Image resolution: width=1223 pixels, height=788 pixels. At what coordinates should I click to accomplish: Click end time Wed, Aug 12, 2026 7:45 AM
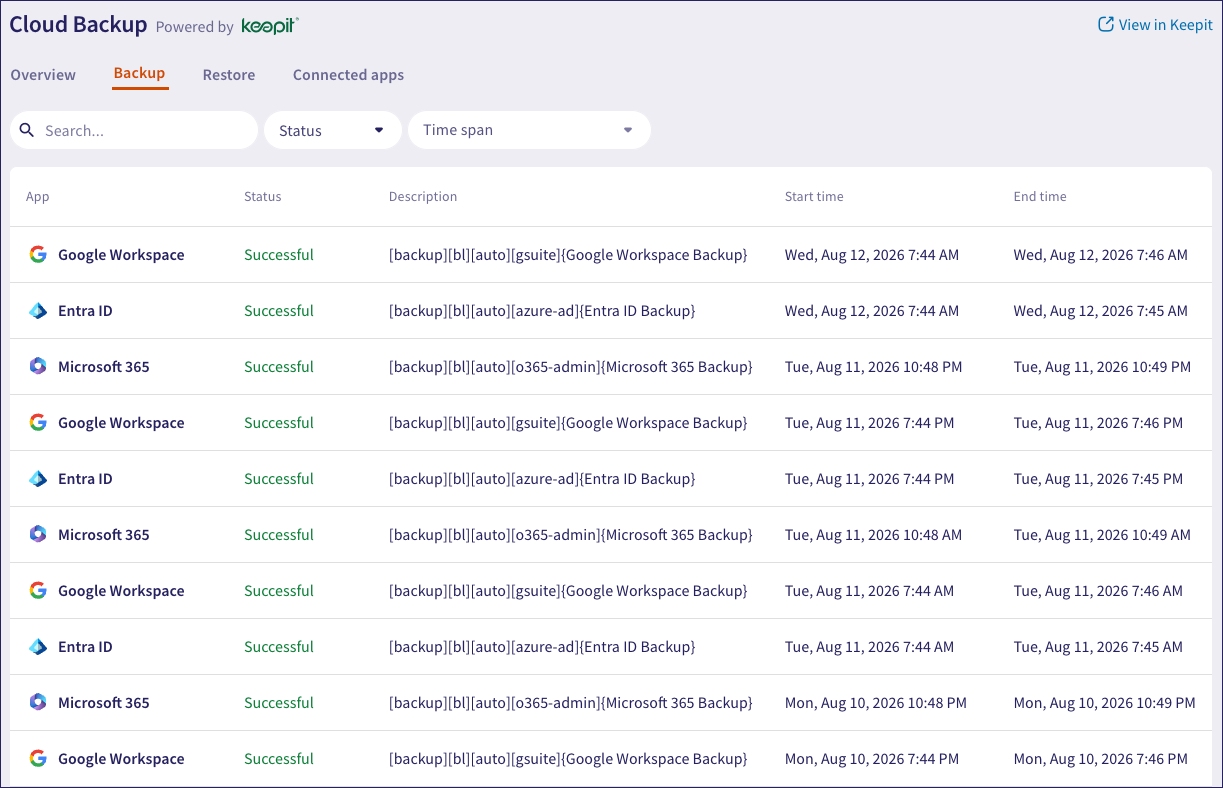tap(1101, 311)
